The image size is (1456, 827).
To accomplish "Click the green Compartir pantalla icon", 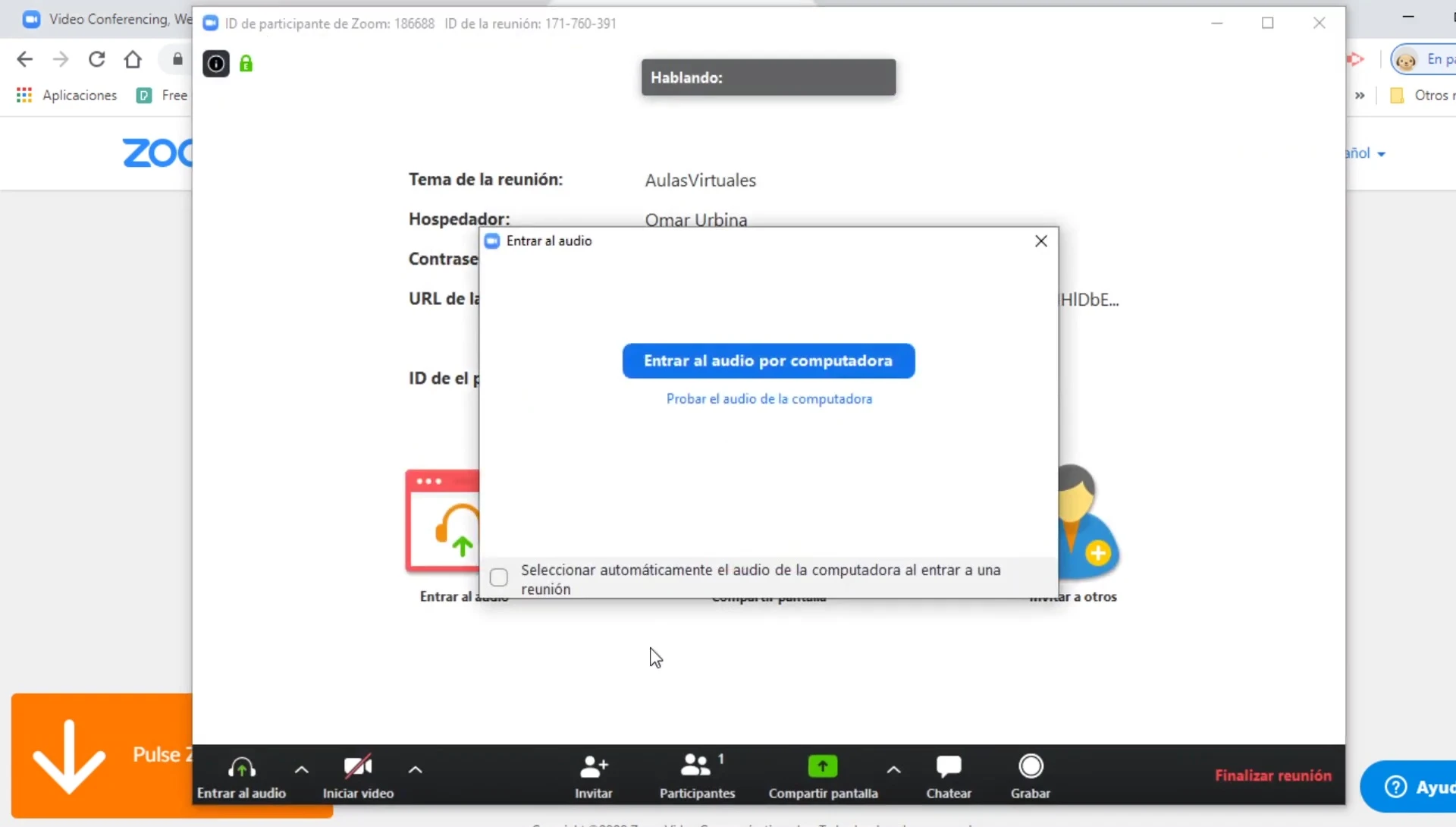I will (x=823, y=766).
